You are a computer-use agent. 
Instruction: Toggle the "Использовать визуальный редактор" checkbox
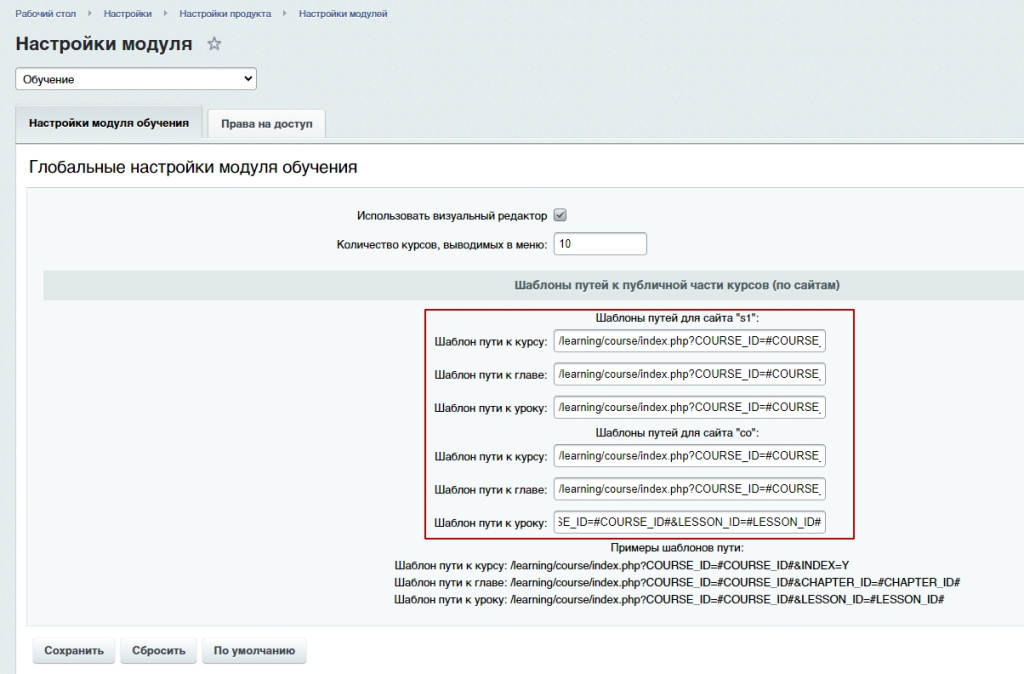(x=560, y=215)
